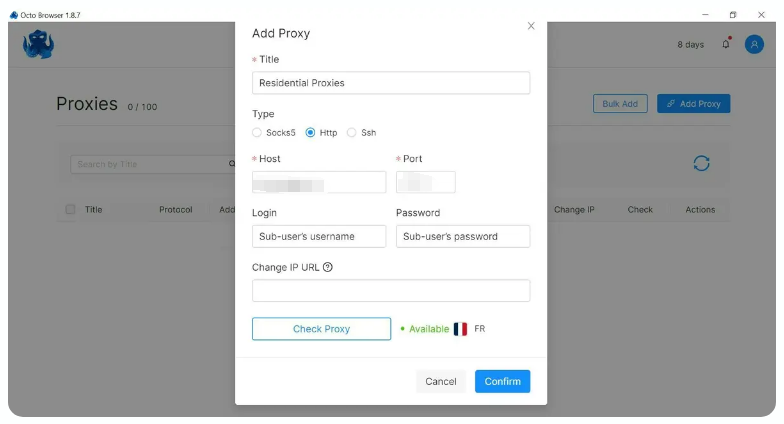Cancel the Add Proxy dialog
The image size is (784, 424).
tap(440, 382)
